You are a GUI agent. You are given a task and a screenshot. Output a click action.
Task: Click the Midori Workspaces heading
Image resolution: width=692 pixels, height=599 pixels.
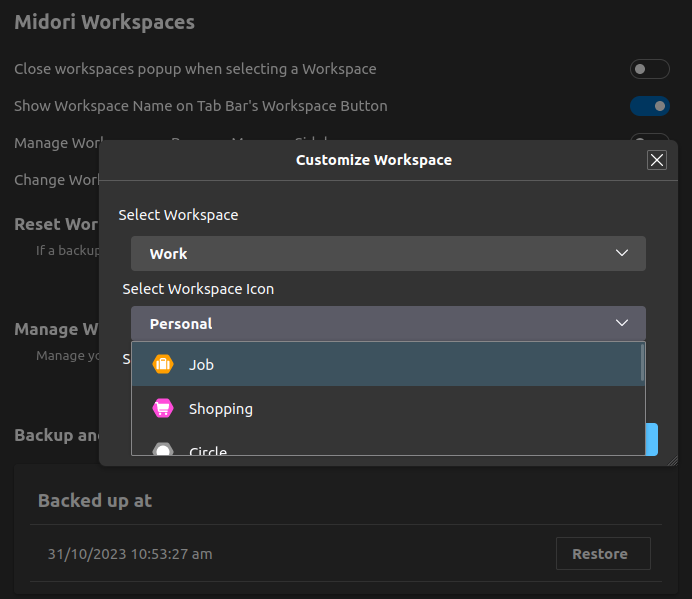[x=105, y=22]
